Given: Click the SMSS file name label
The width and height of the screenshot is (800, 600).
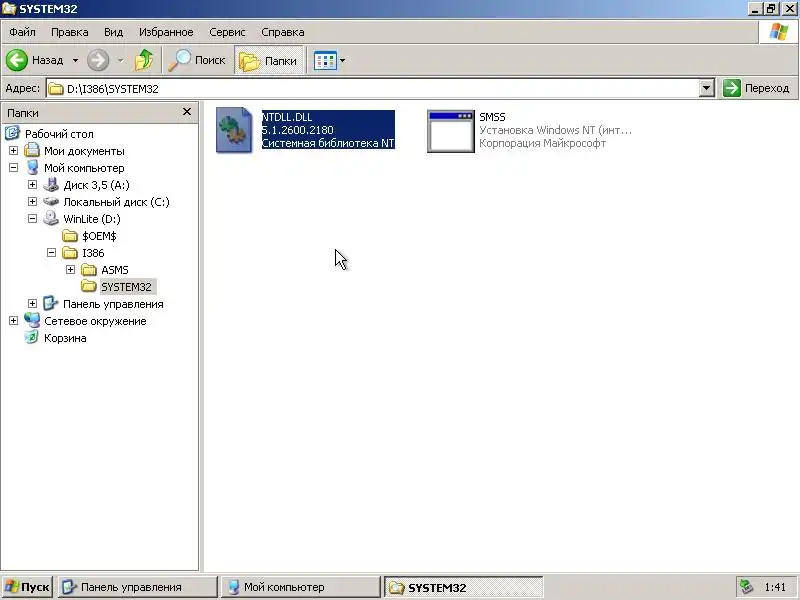Looking at the screenshot, I should [492, 117].
